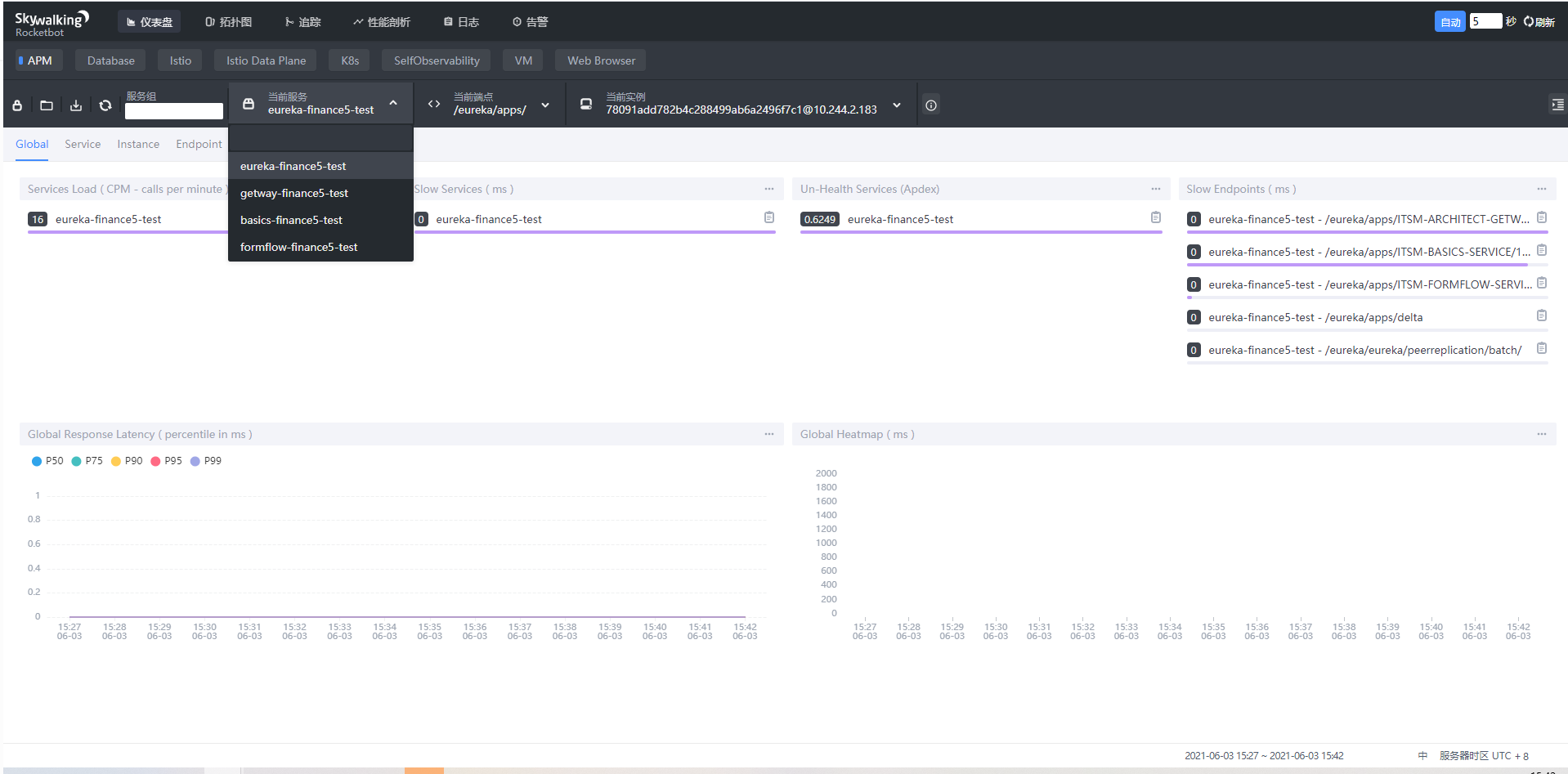Open the right side panel list icon
The image size is (1568, 774).
[1557, 105]
